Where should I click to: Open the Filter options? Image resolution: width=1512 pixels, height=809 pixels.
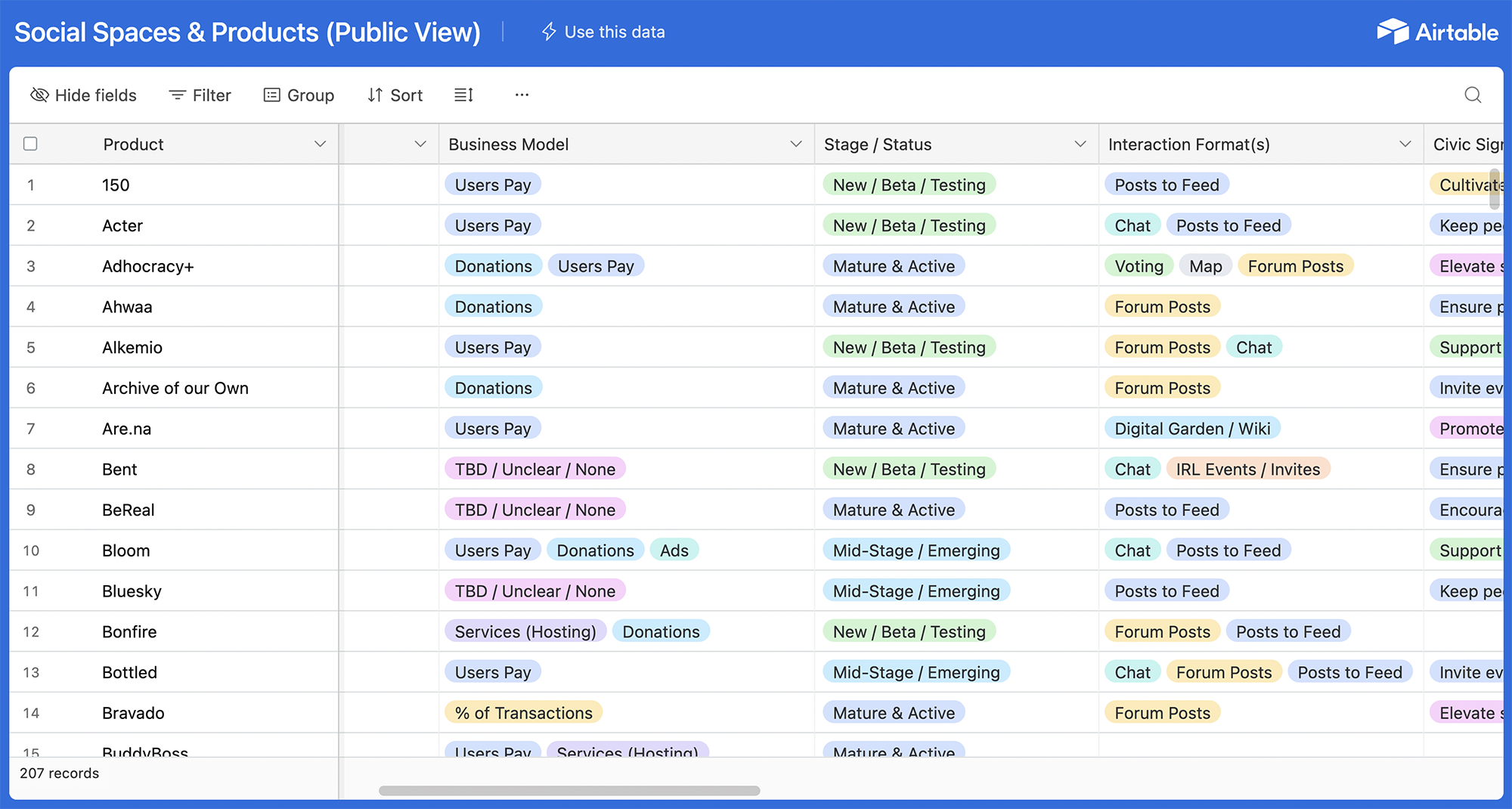click(199, 95)
